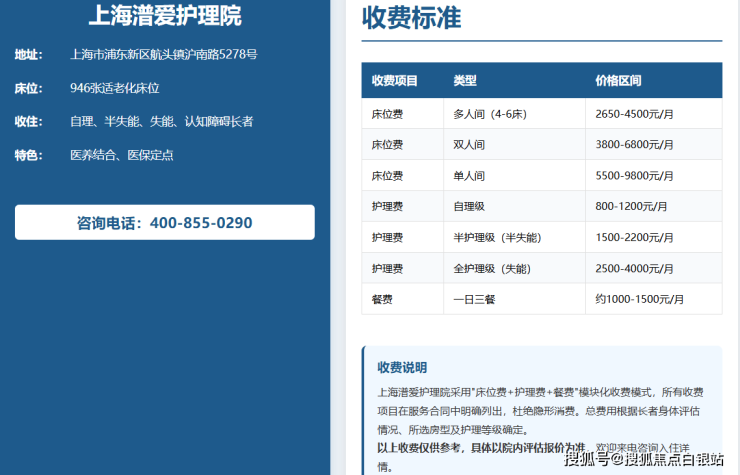Select the address 上海市浦东新区航头镇沪南路5278号

164,54
